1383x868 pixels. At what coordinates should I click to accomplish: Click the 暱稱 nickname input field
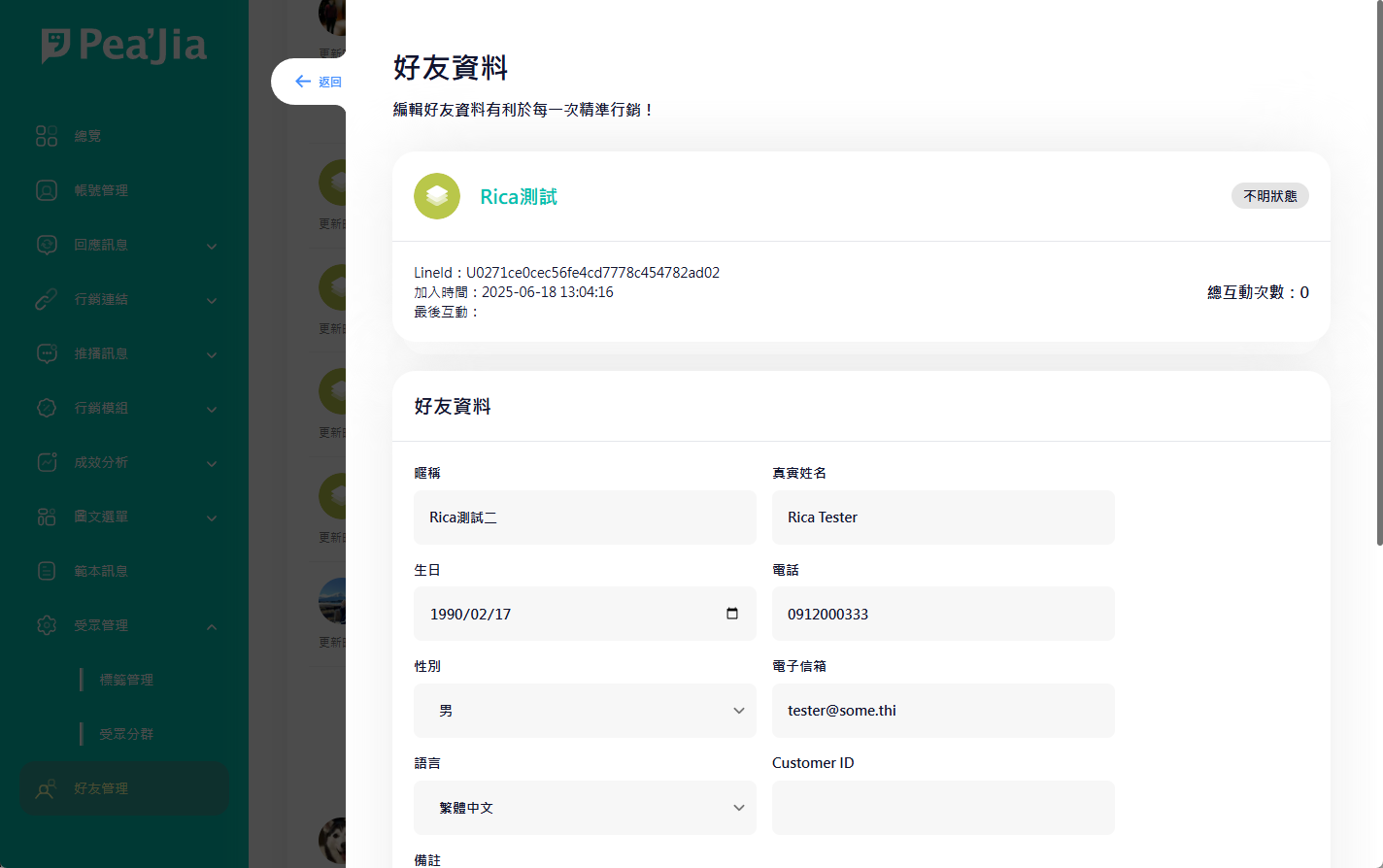tap(585, 517)
